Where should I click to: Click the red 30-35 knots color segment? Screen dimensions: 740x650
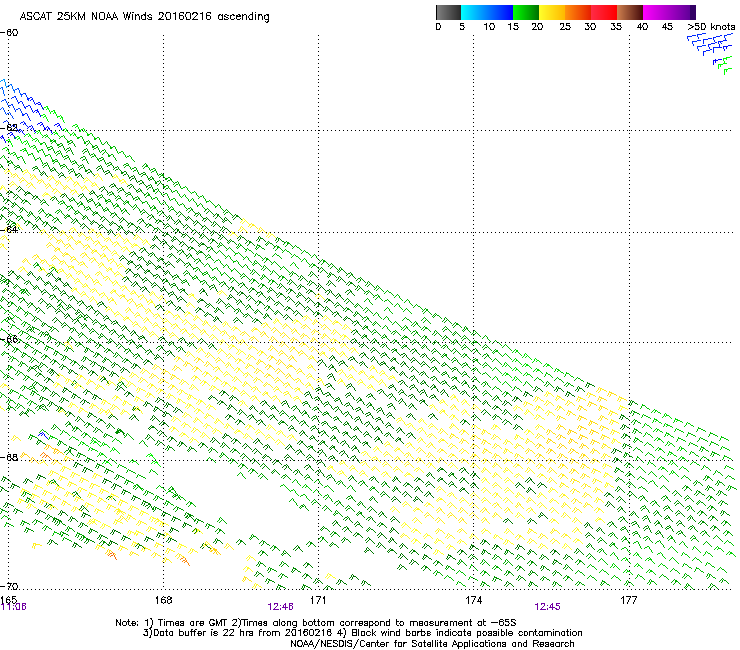tap(604, 12)
